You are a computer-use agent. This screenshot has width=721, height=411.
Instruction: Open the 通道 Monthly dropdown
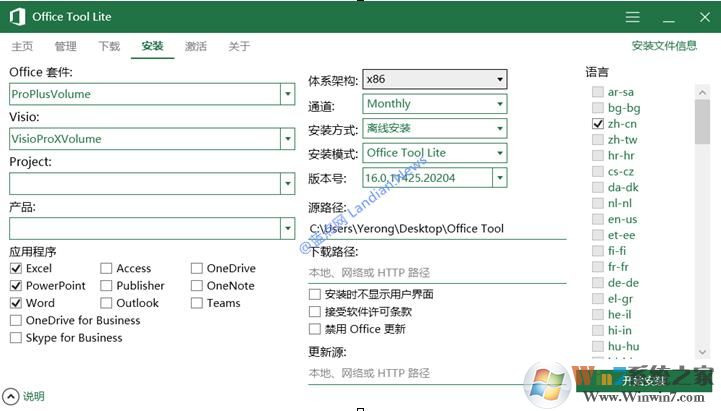pyautogui.click(x=499, y=104)
